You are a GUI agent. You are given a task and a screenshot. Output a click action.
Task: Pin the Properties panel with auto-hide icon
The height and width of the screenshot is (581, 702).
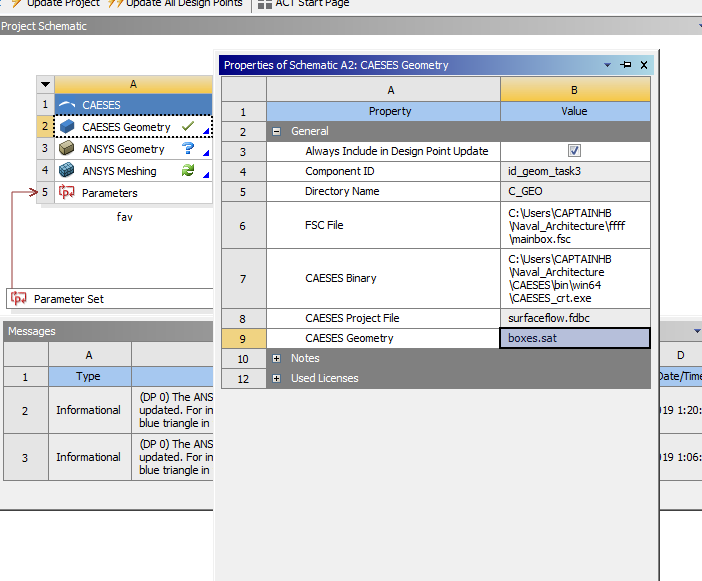click(x=626, y=65)
